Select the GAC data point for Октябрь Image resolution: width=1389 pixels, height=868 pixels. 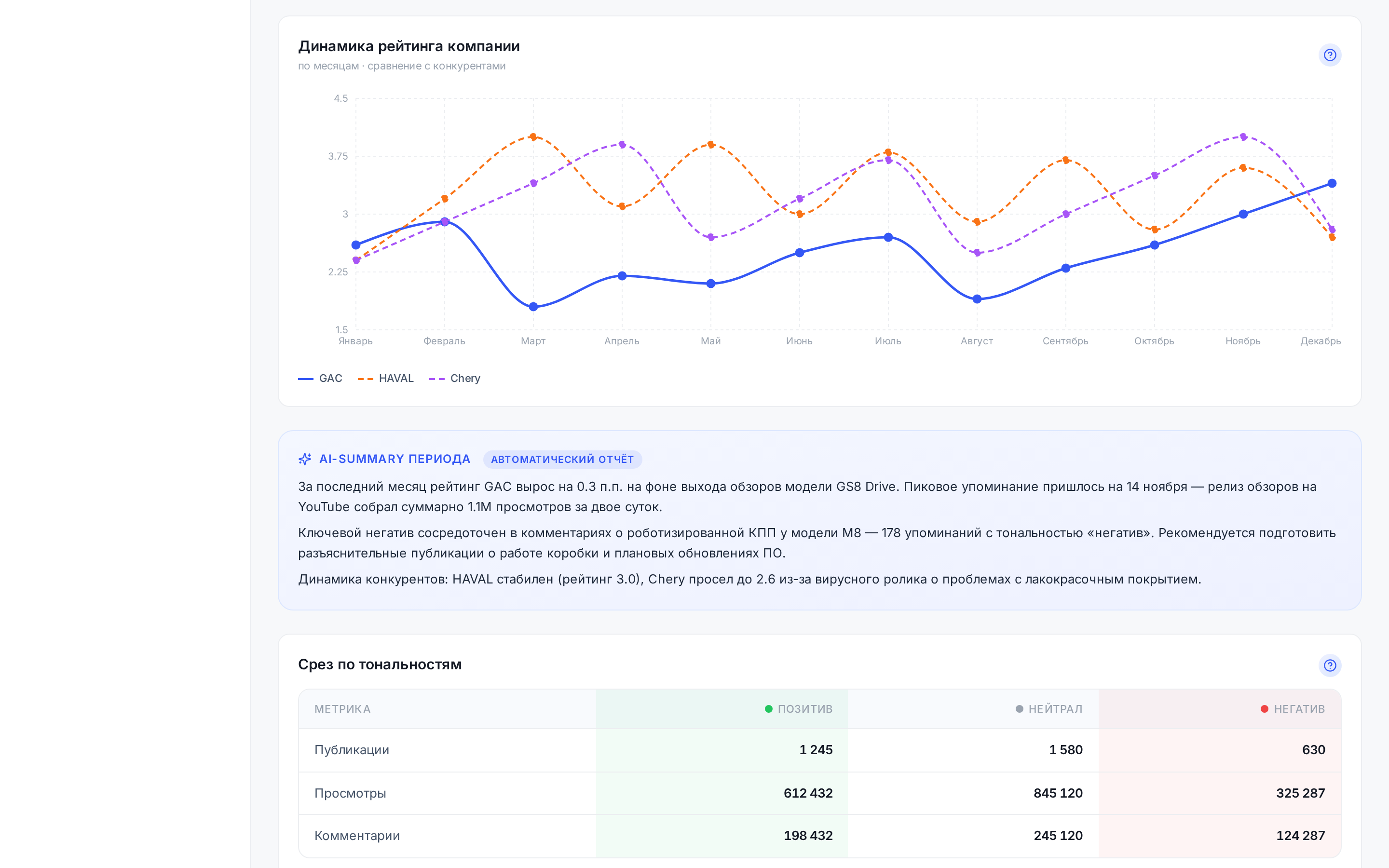tap(1154, 245)
